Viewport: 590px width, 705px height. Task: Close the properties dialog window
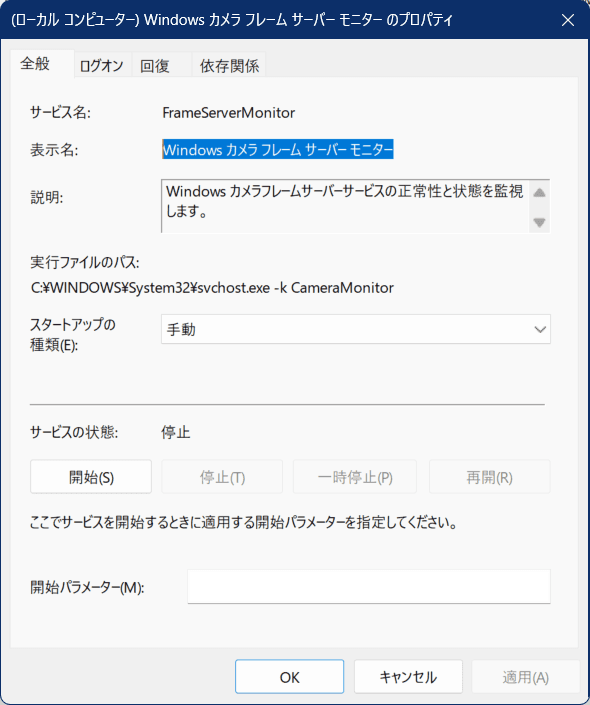click(x=568, y=20)
